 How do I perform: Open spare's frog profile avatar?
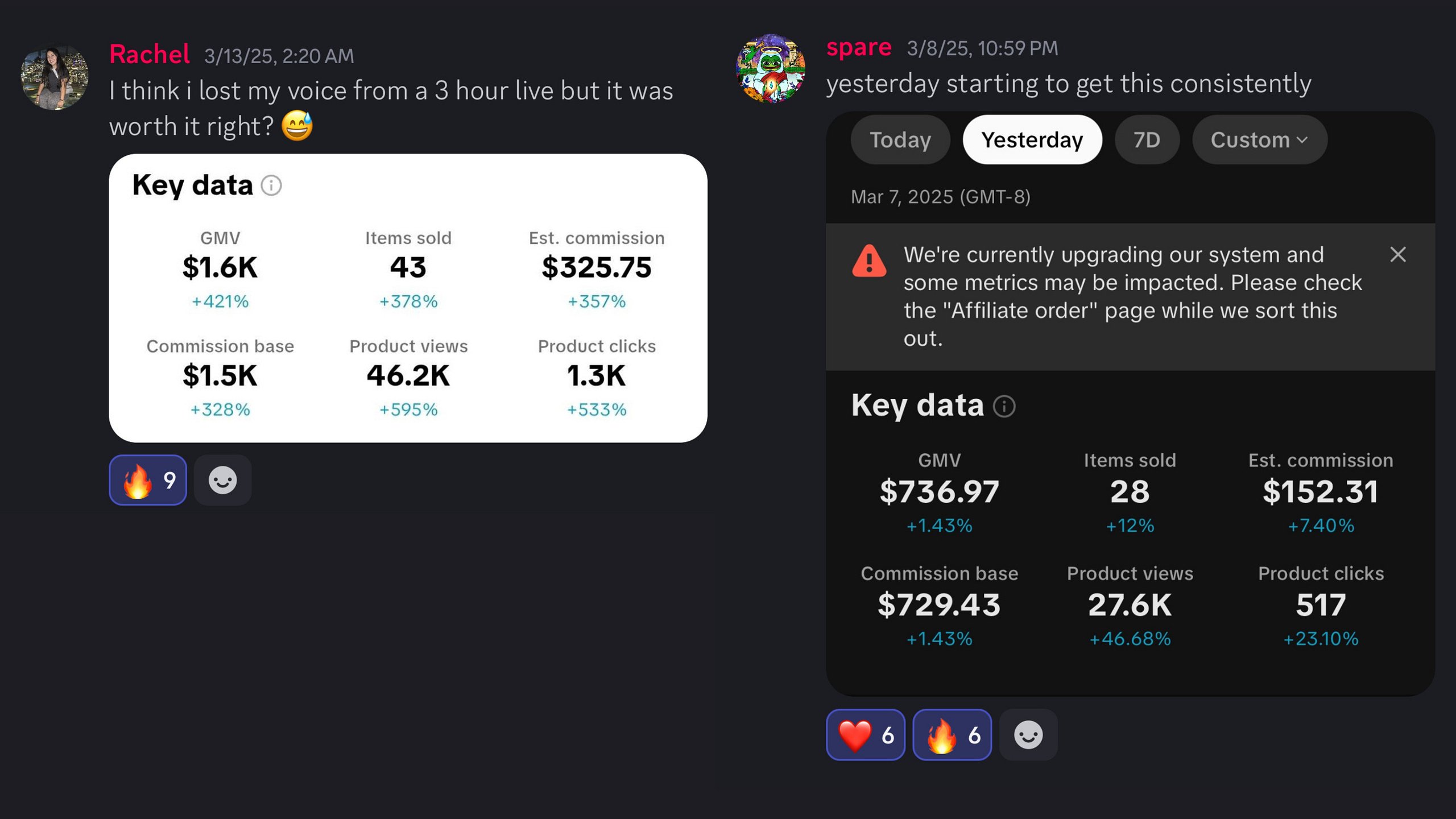click(771, 68)
